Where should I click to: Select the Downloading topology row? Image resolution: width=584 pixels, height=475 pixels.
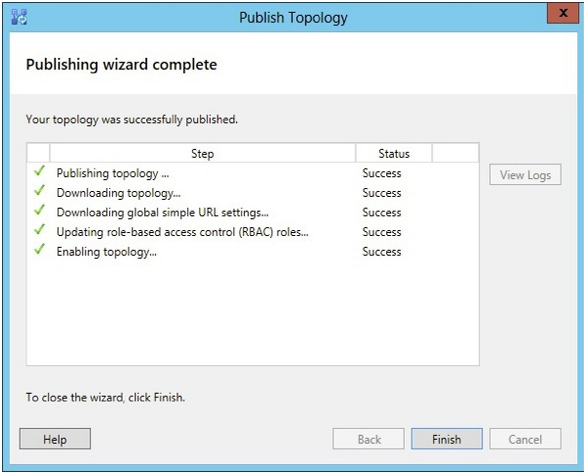[253, 193]
